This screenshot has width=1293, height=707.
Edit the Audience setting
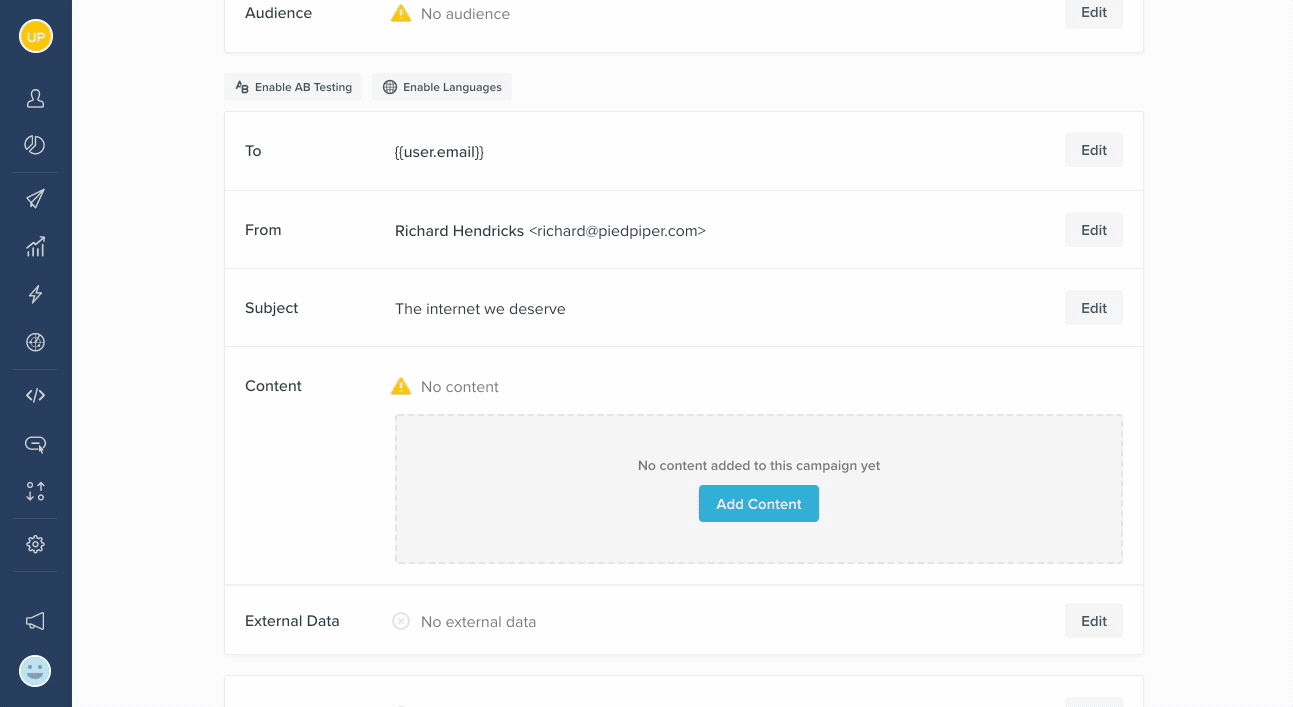1093,13
